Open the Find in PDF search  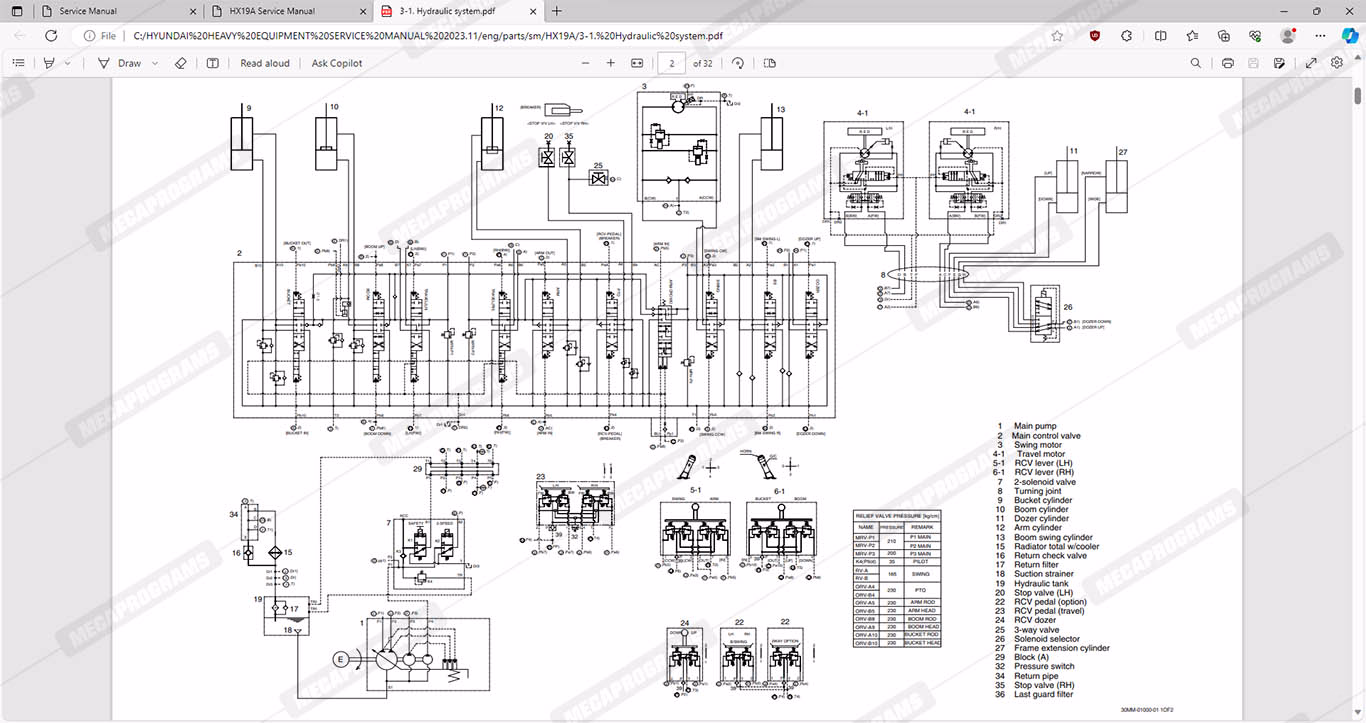(1196, 63)
